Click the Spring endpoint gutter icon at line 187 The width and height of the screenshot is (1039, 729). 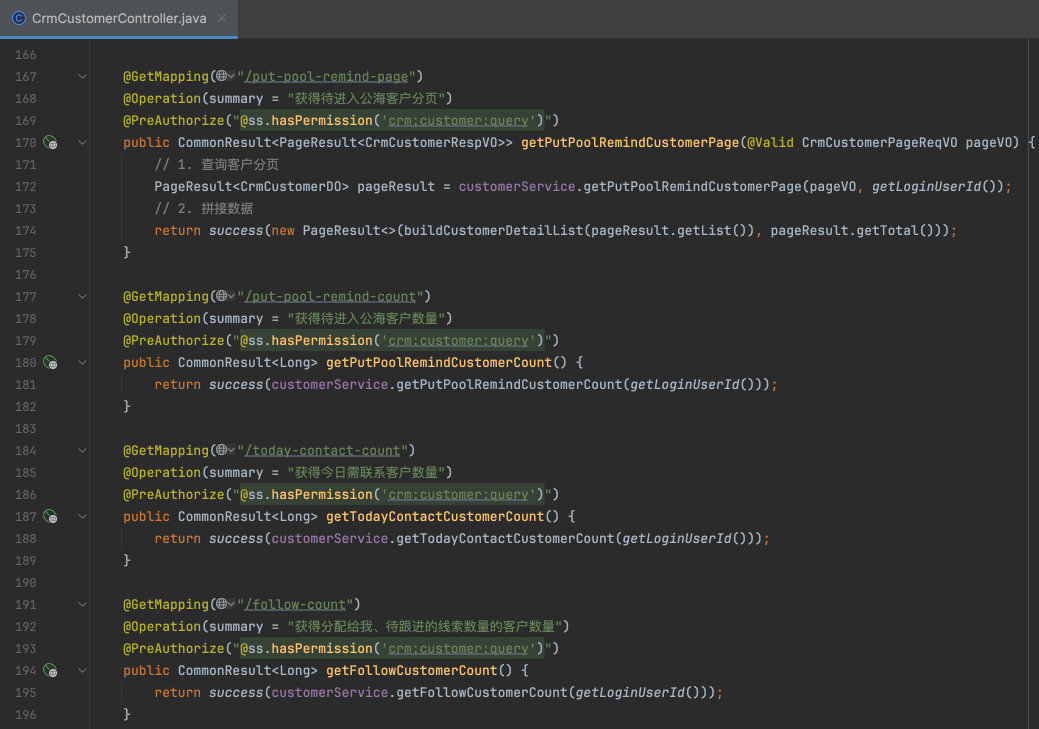click(50, 517)
